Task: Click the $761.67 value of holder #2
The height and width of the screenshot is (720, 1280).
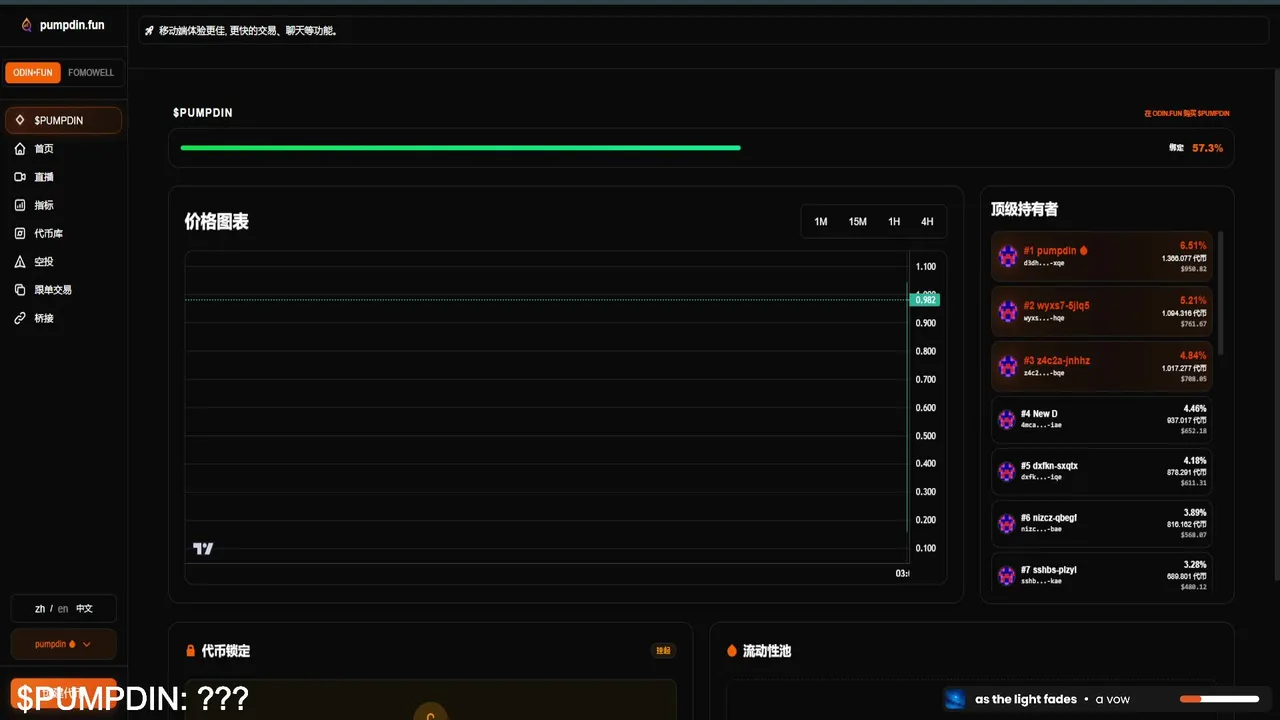Action: [x=1192, y=324]
